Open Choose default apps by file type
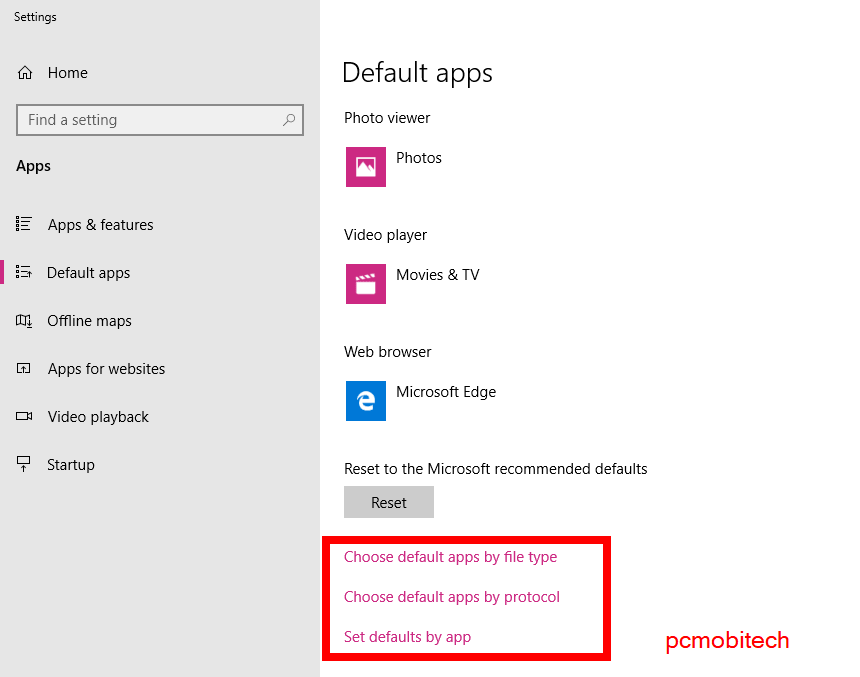 (x=450, y=557)
